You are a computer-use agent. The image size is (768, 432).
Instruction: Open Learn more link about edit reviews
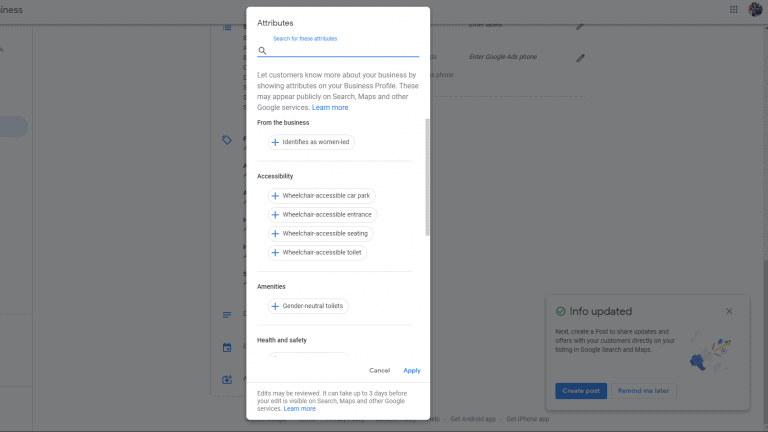299,408
